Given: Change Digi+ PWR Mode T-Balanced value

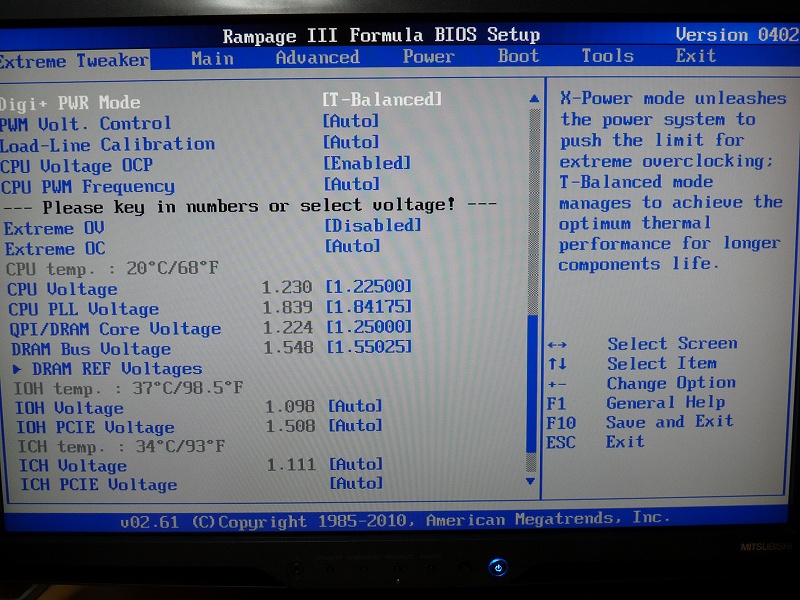Looking at the screenshot, I should click(382, 99).
